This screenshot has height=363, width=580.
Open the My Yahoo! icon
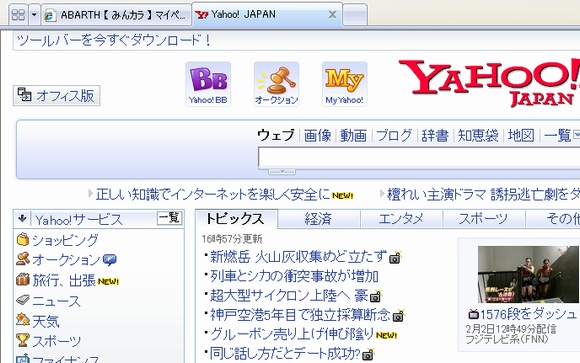[344, 84]
